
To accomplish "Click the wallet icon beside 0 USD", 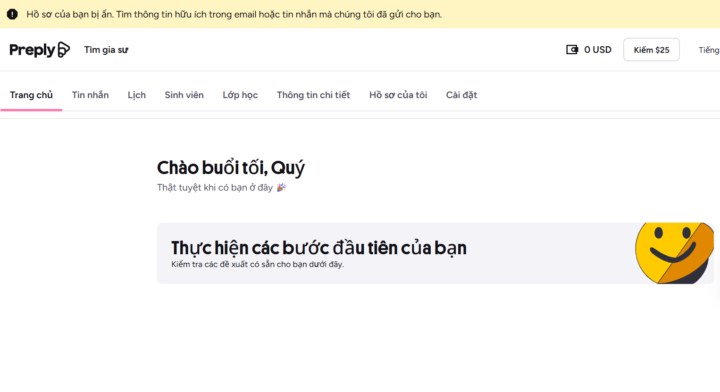I will coord(572,50).
